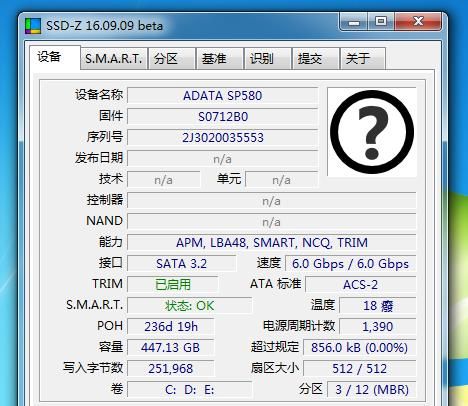The height and width of the screenshot is (406, 468).
Task: Click the ACS-2 ATA standard value
Action: coord(360,285)
